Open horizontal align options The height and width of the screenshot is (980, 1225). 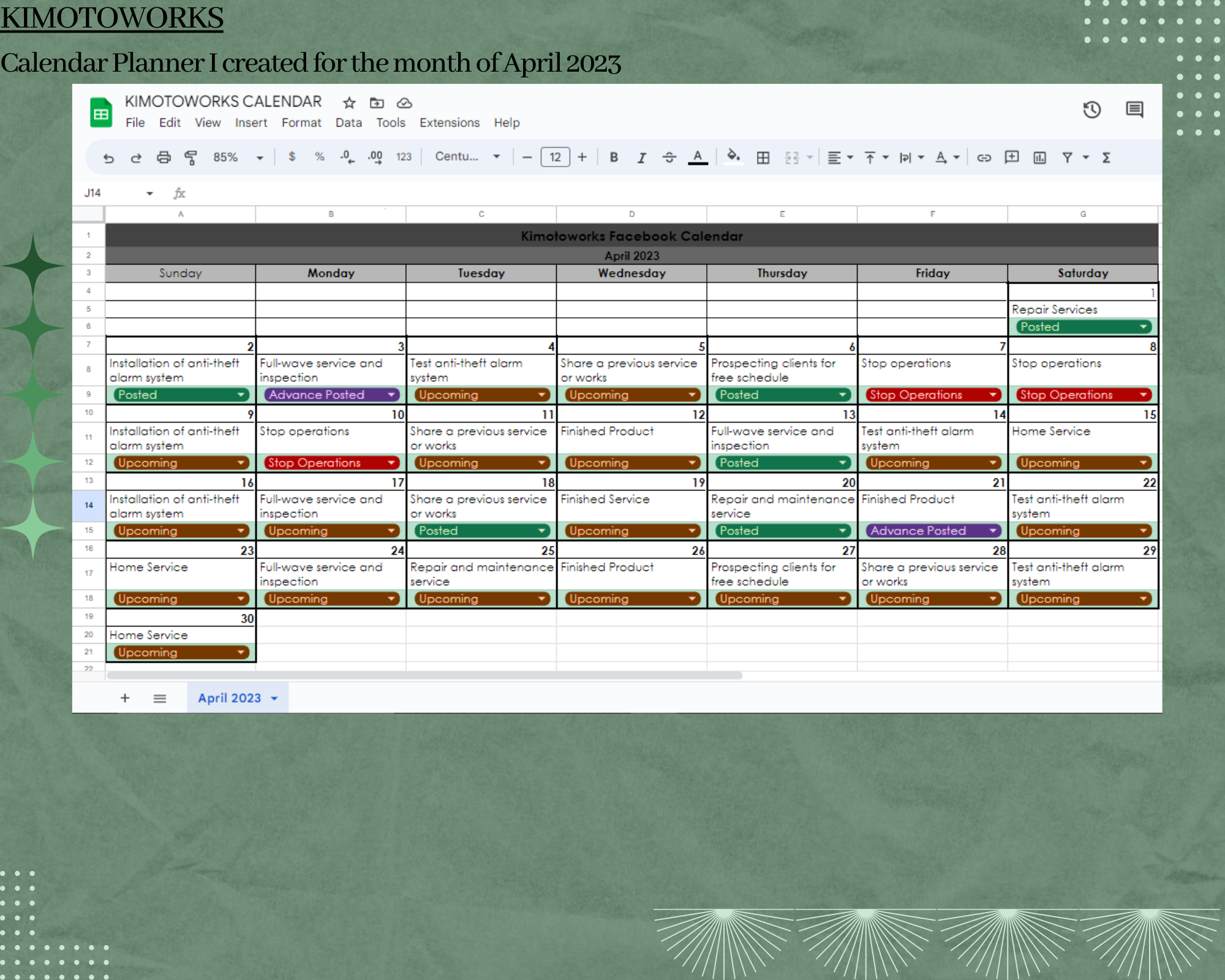click(840, 158)
